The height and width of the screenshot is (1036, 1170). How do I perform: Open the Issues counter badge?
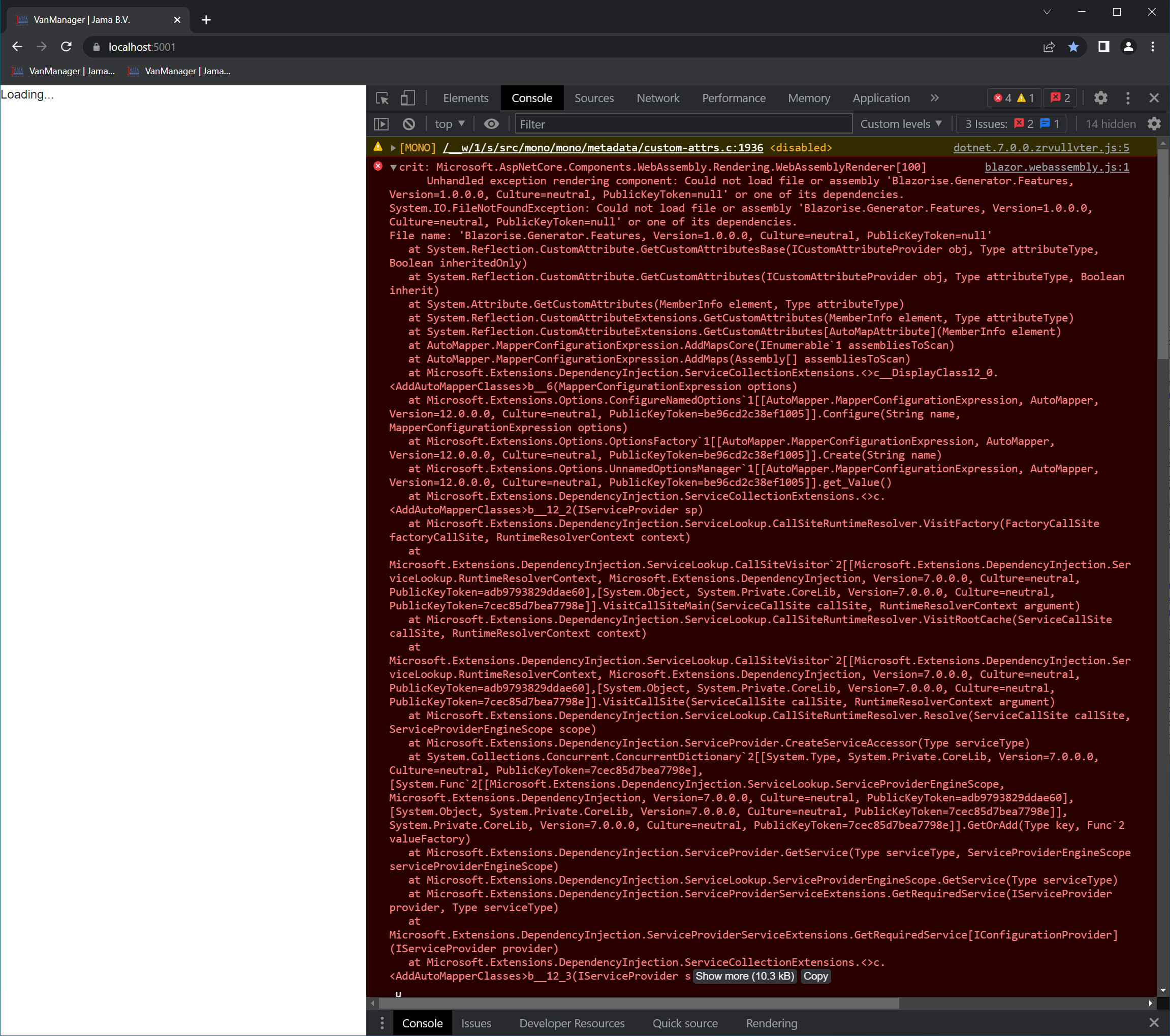pyautogui.click(x=1060, y=98)
